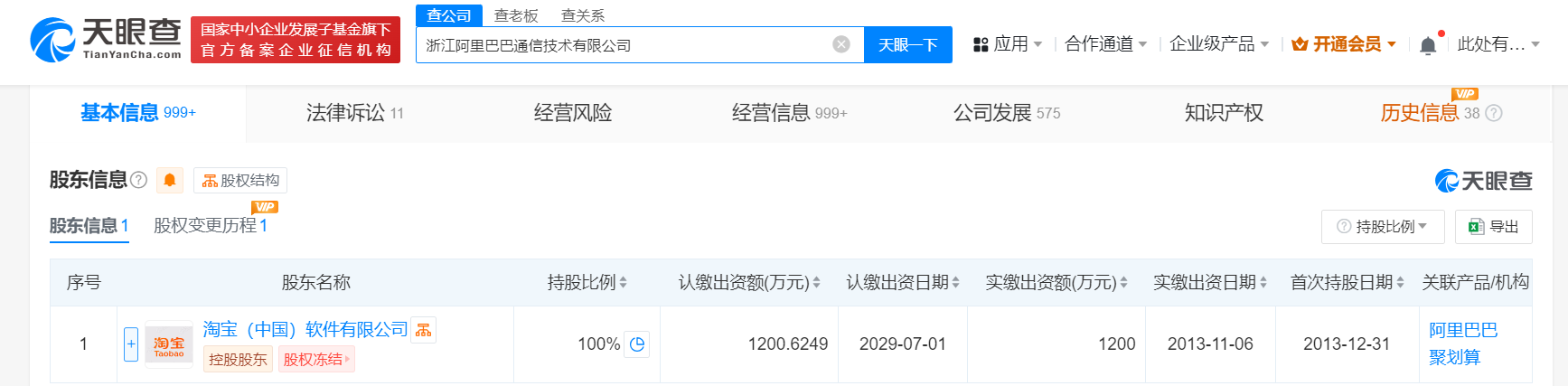Export data with 导出 button
Screen dimensions: 1568x386
click(1494, 226)
